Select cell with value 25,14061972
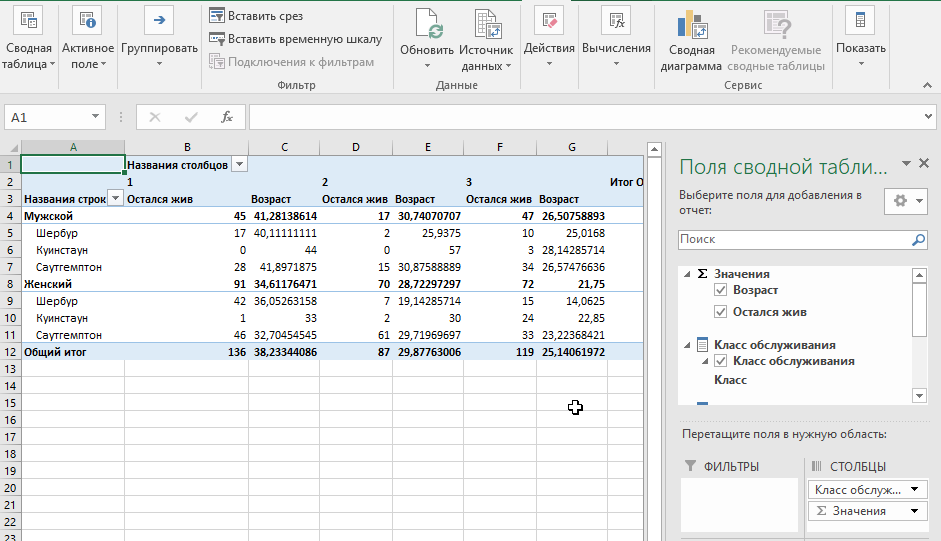The width and height of the screenshot is (941, 541). pyautogui.click(x=572, y=352)
